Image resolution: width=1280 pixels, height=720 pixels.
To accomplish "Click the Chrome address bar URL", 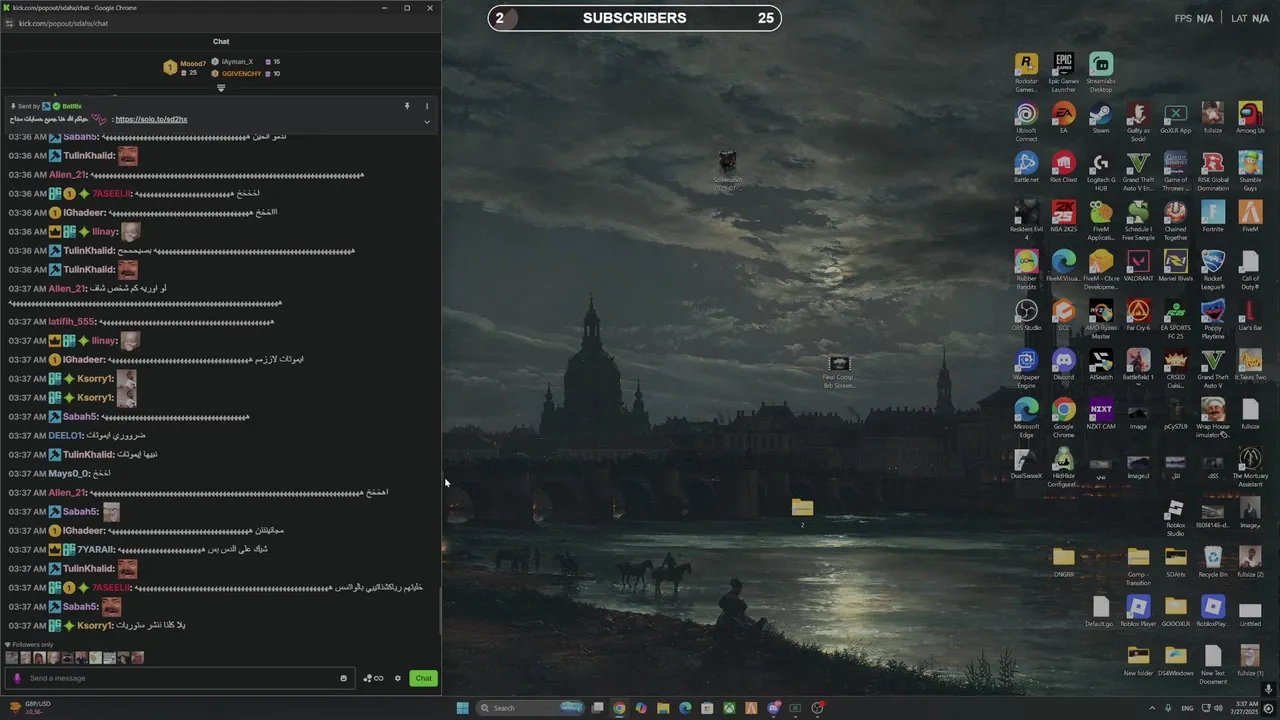I will pyautogui.click(x=63, y=23).
